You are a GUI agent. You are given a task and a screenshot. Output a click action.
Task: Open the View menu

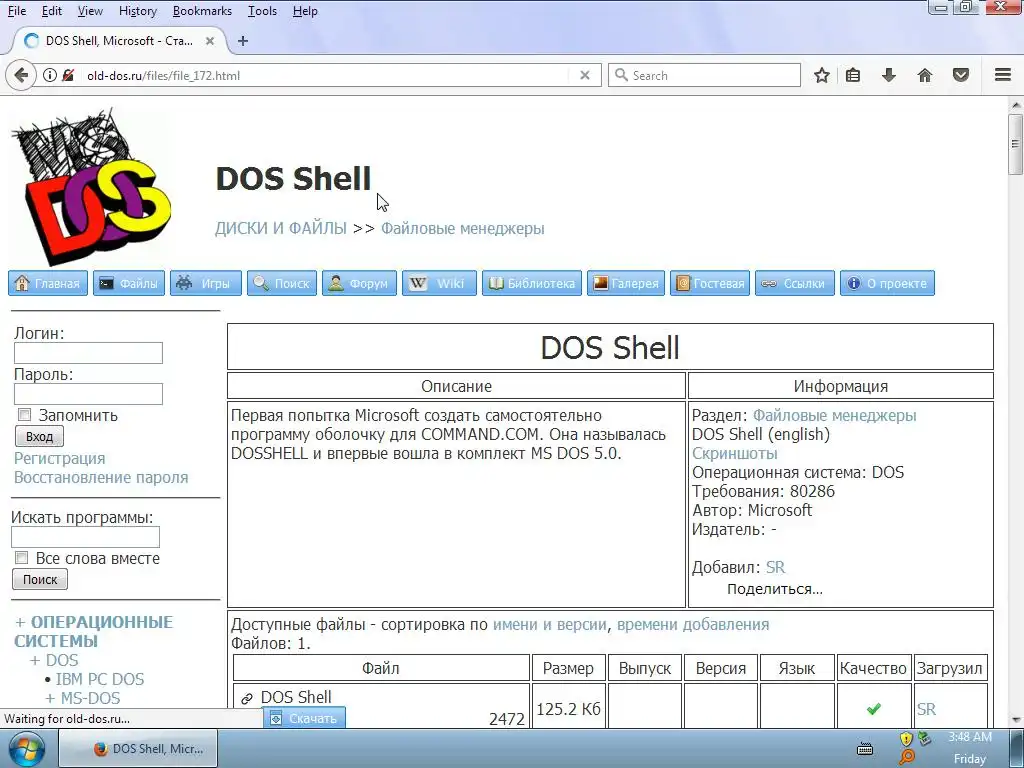pyautogui.click(x=90, y=11)
